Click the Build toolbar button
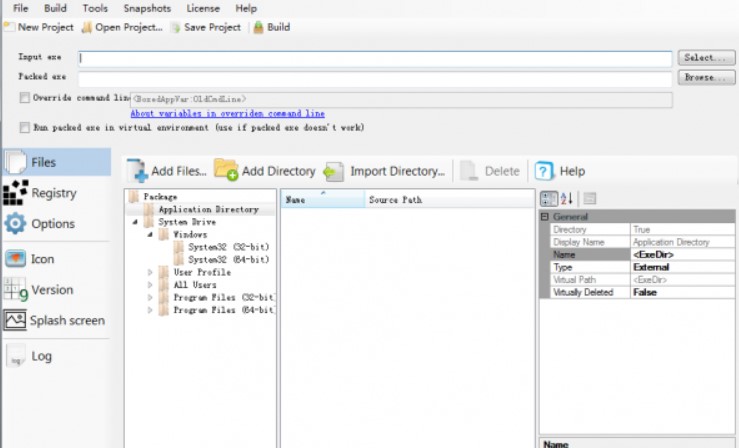Image resolution: width=739 pixels, height=448 pixels. tap(271, 27)
